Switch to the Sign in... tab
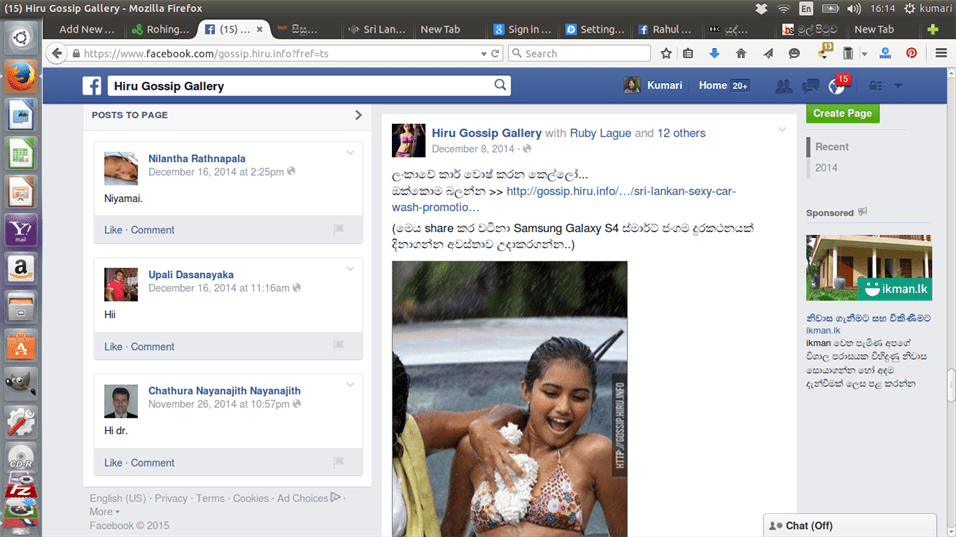The width and height of the screenshot is (956, 537). pos(522,29)
